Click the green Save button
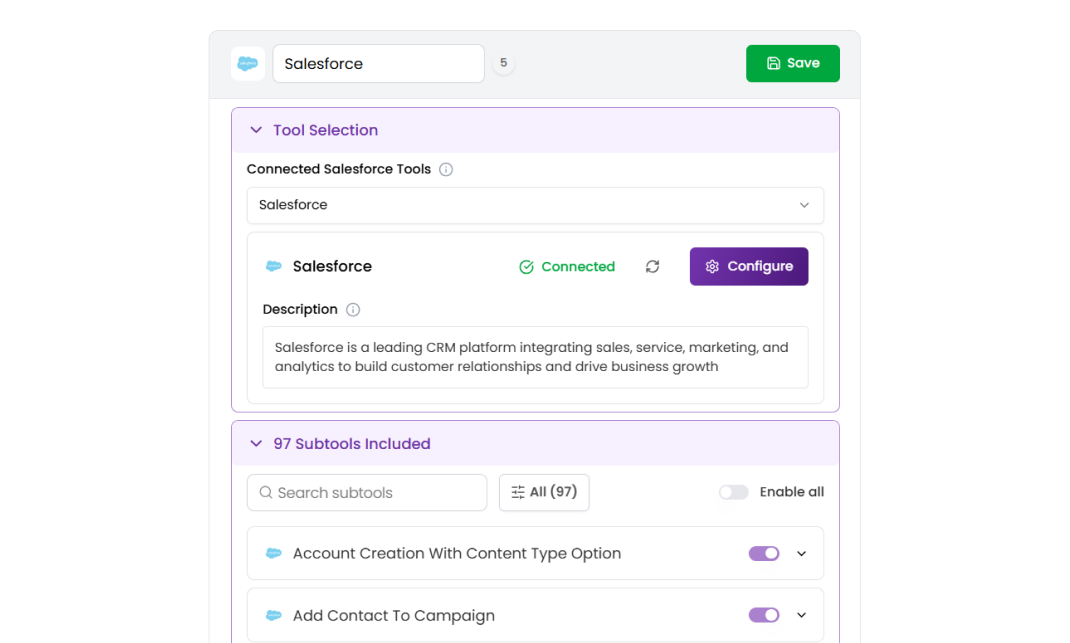Viewport: 1070px width, 643px height. [x=792, y=63]
